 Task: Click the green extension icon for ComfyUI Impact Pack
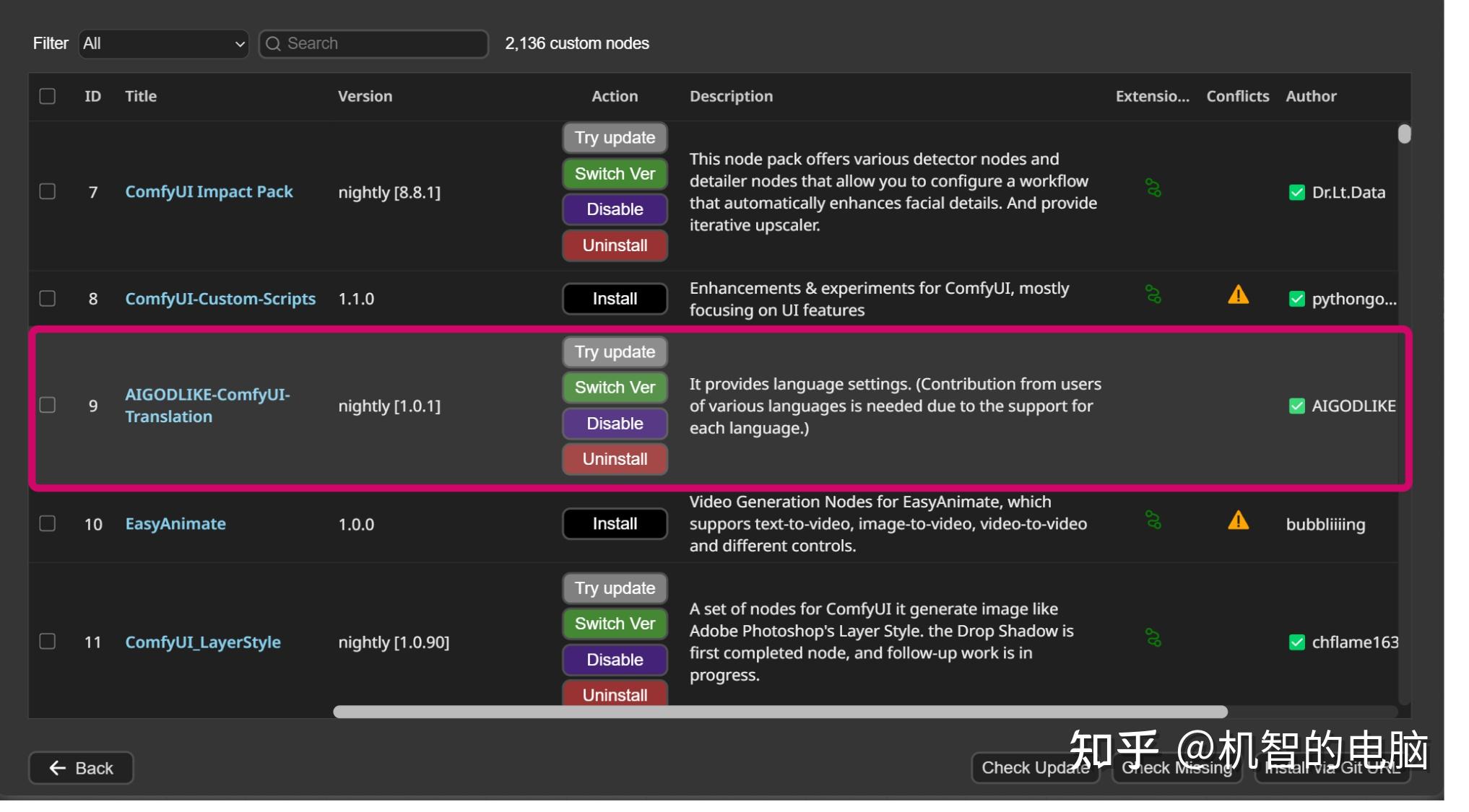pyautogui.click(x=1153, y=189)
